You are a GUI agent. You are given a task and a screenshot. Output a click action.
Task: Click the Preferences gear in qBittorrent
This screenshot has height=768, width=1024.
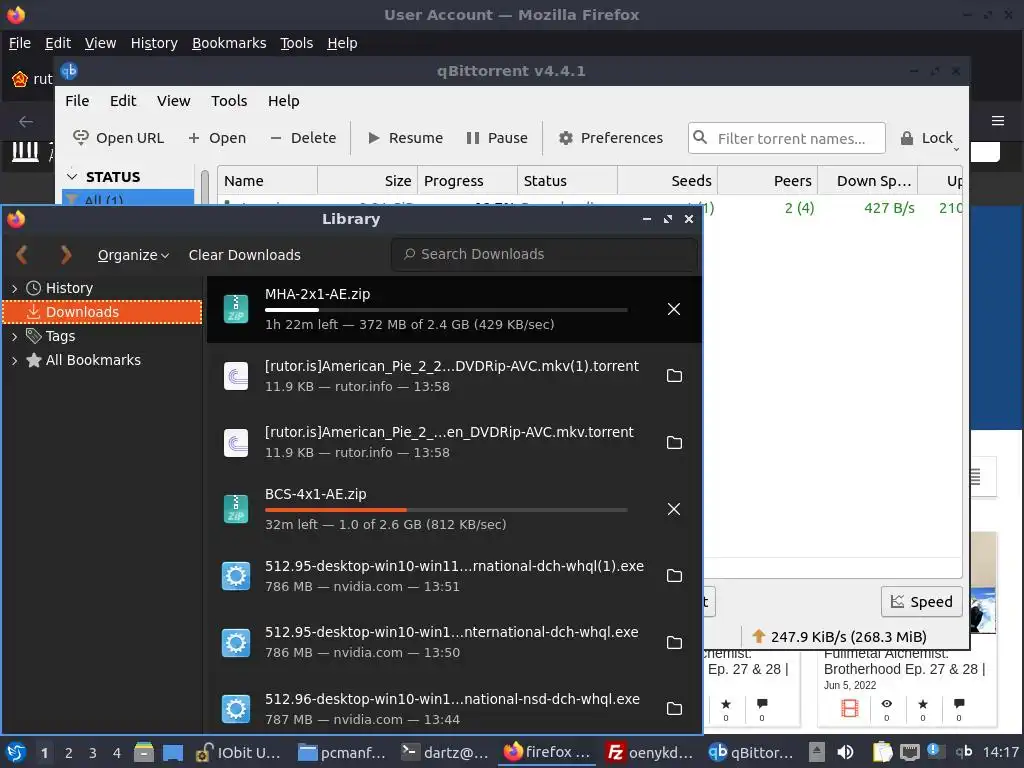[566, 138]
